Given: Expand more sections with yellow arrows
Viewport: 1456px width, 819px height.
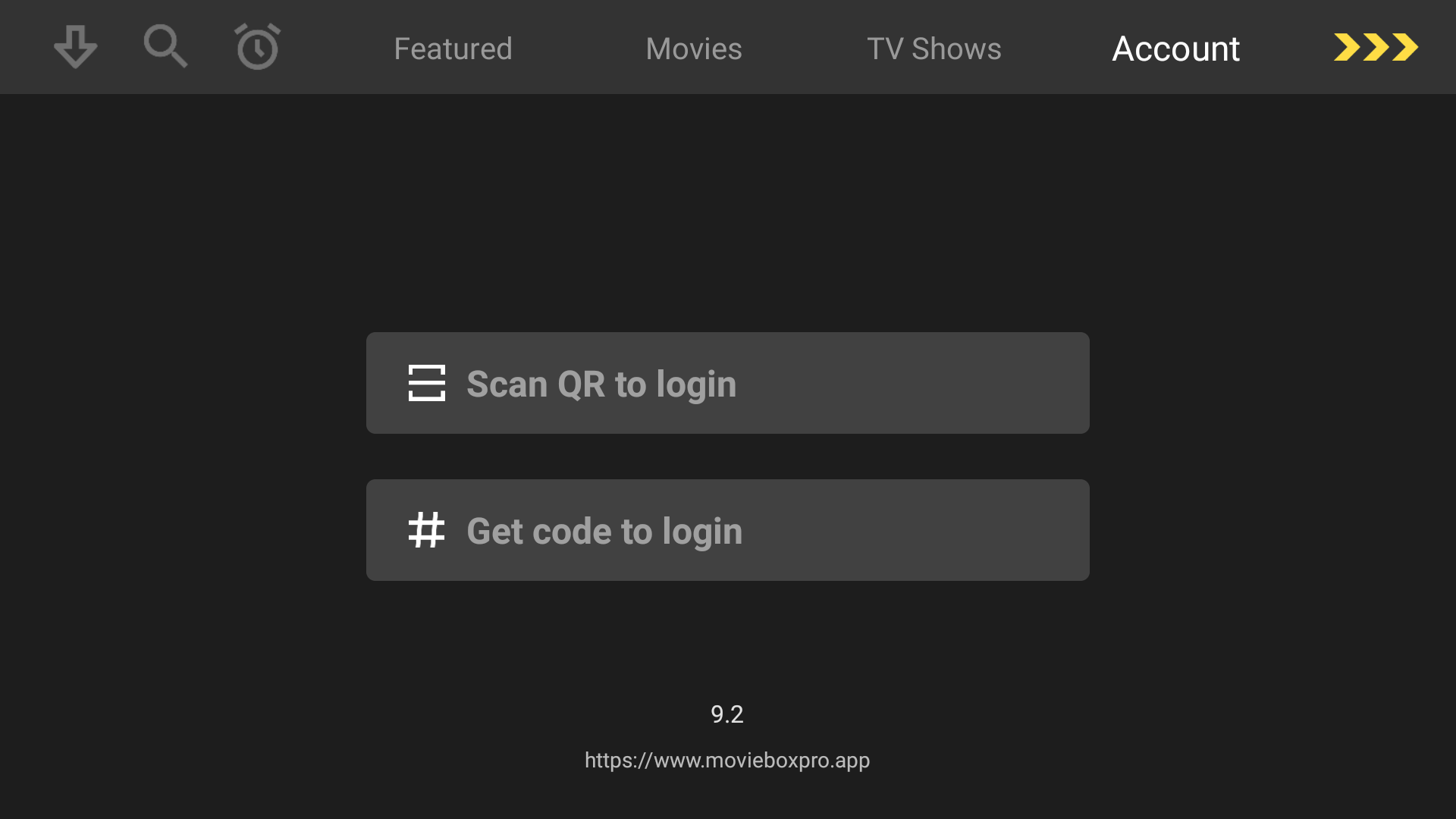Looking at the screenshot, I should 1376,47.
